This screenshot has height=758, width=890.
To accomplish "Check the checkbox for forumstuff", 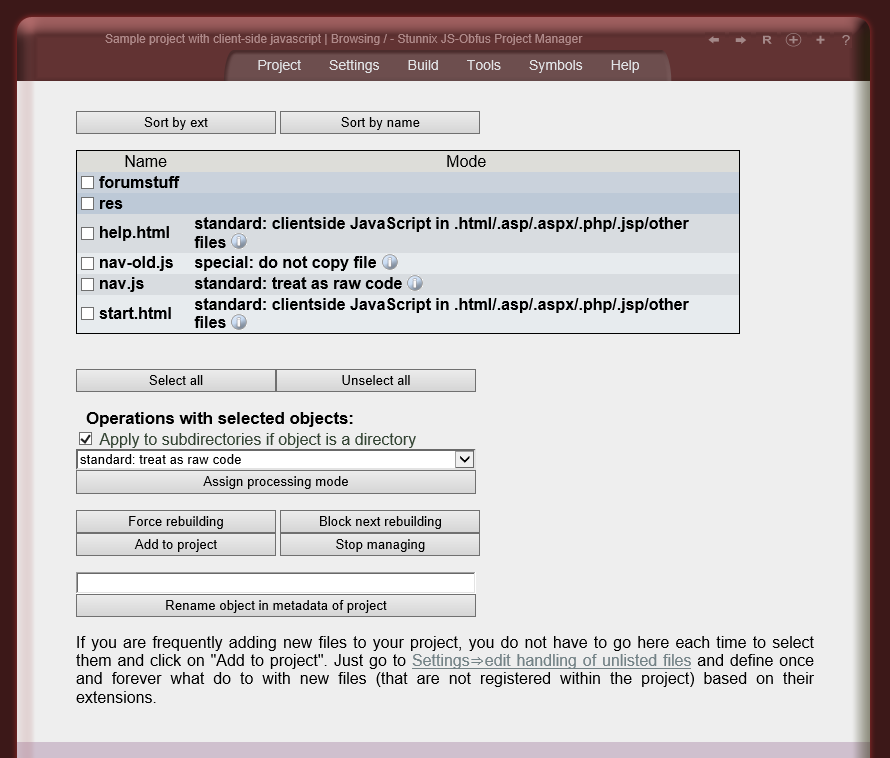I will coord(87,182).
